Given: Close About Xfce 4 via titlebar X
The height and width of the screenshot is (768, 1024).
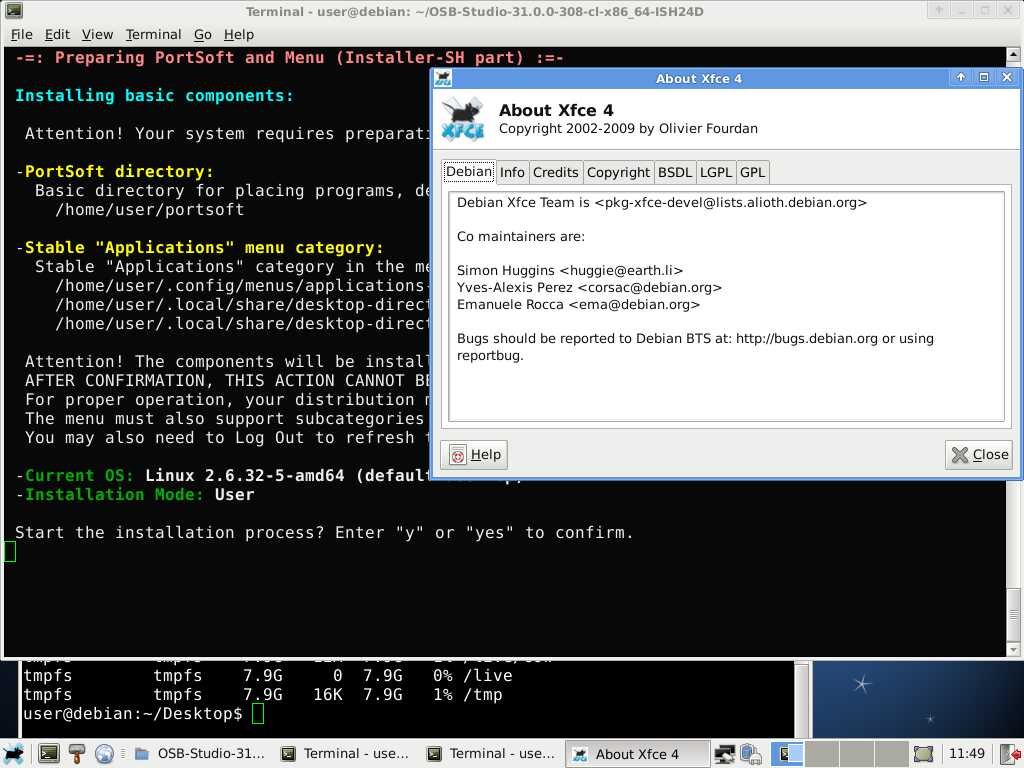Looking at the screenshot, I should [1007, 78].
